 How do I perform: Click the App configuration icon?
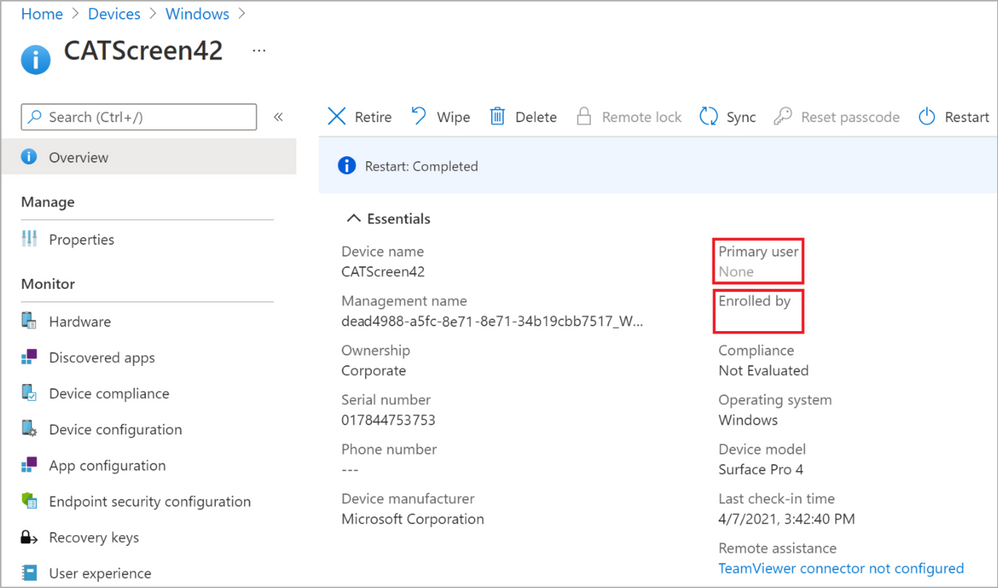pos(29,465)
